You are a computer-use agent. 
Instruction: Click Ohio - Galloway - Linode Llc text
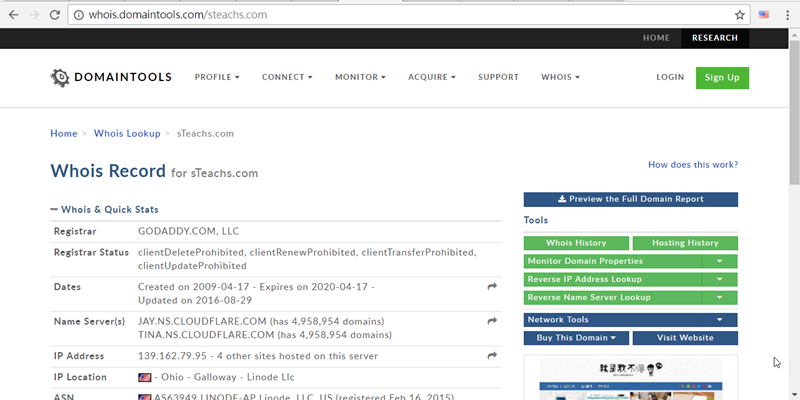coord(228,378)
